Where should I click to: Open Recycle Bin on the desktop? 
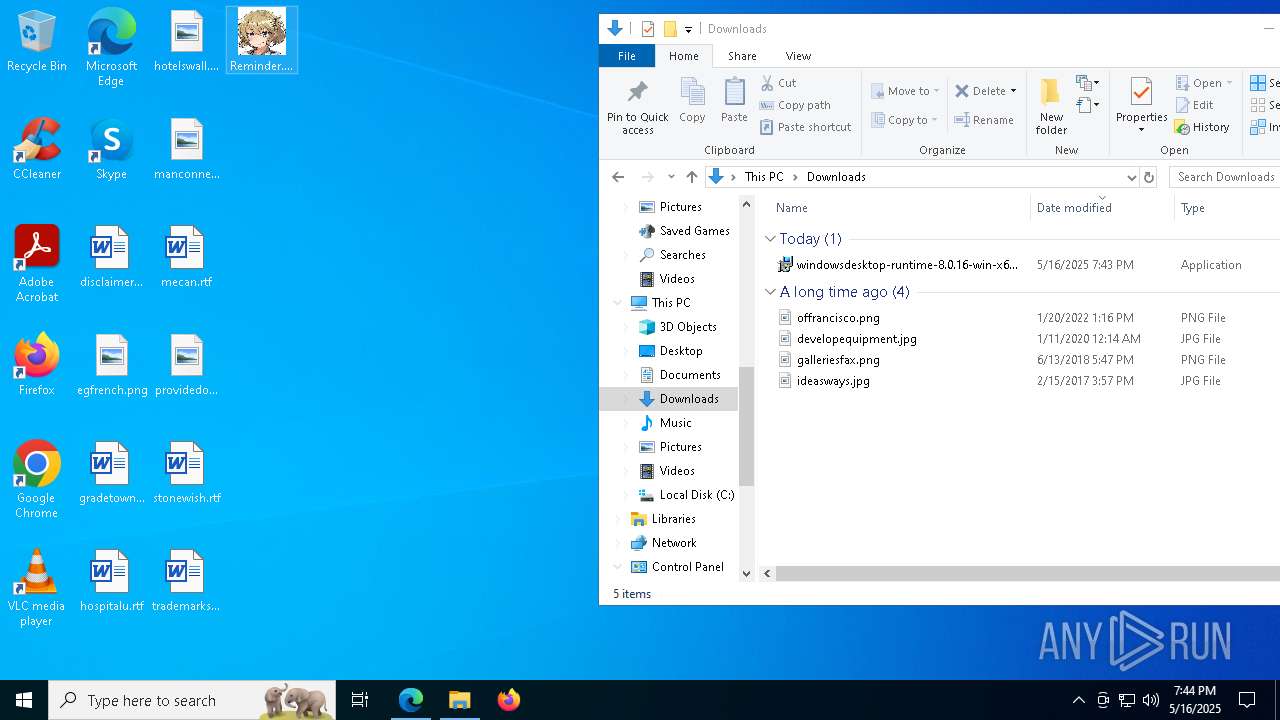pos(37,42)
